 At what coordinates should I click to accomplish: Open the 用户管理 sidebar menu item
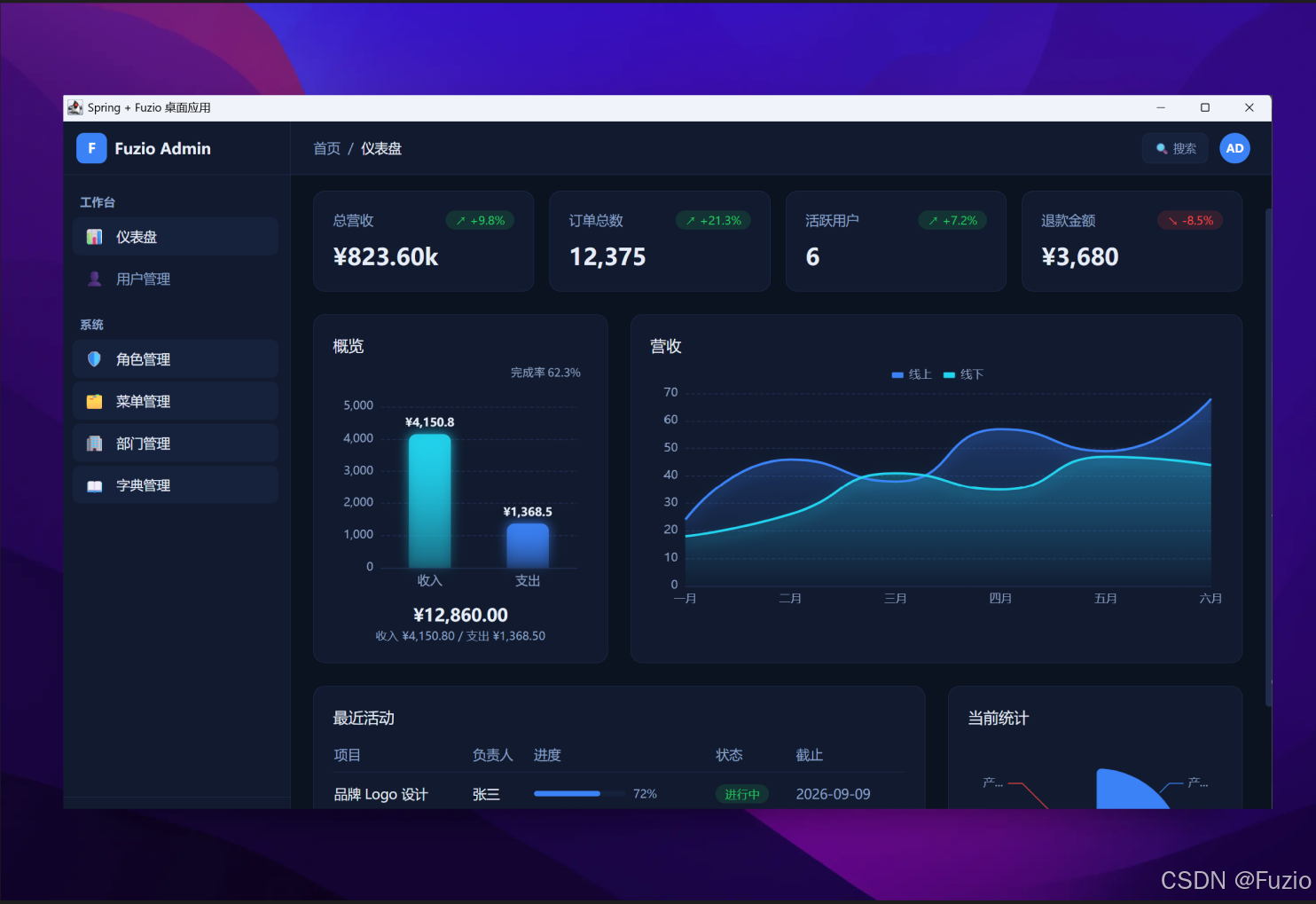[x=176, y=279]
